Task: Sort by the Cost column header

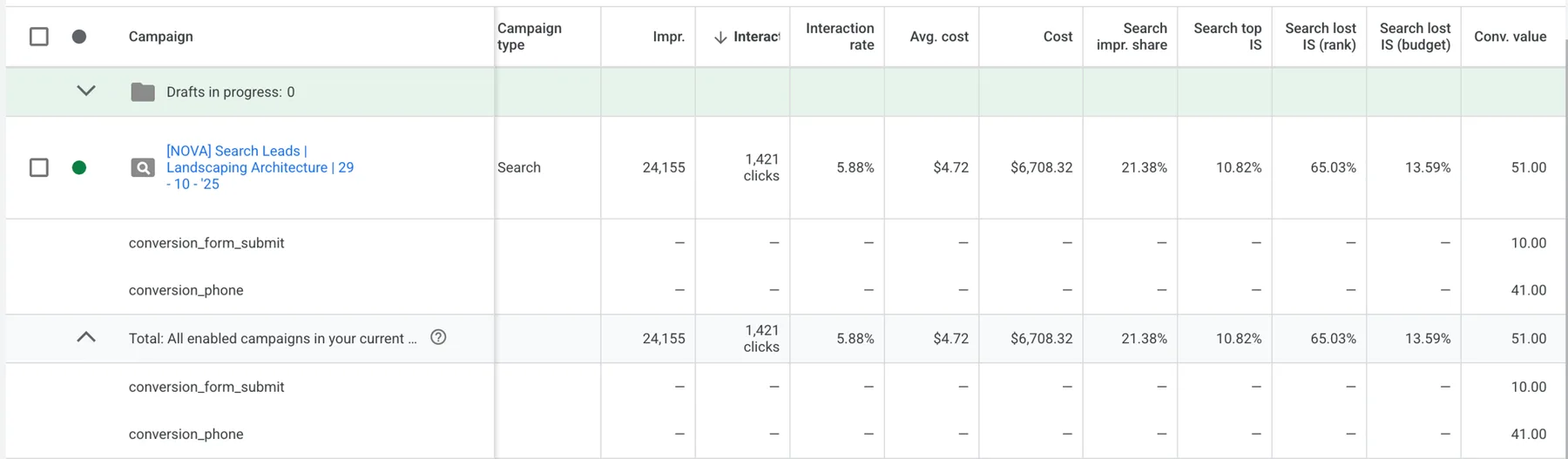Action: (1058, 37)
